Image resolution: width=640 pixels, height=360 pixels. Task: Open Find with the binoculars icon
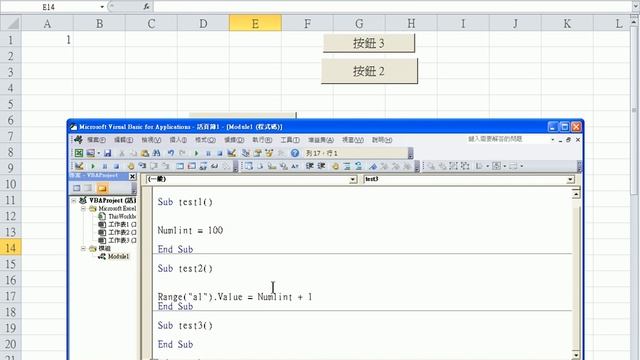click(x=156, y=153)
